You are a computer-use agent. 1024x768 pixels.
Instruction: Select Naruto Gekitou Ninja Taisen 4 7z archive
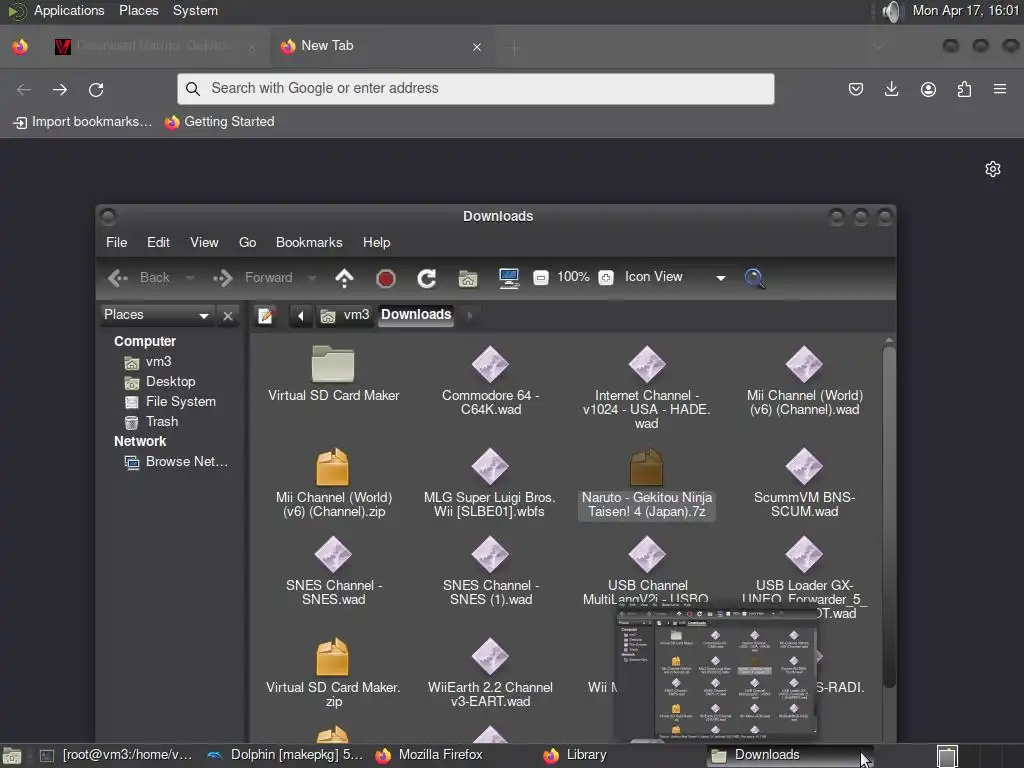[x=647, y=483]
